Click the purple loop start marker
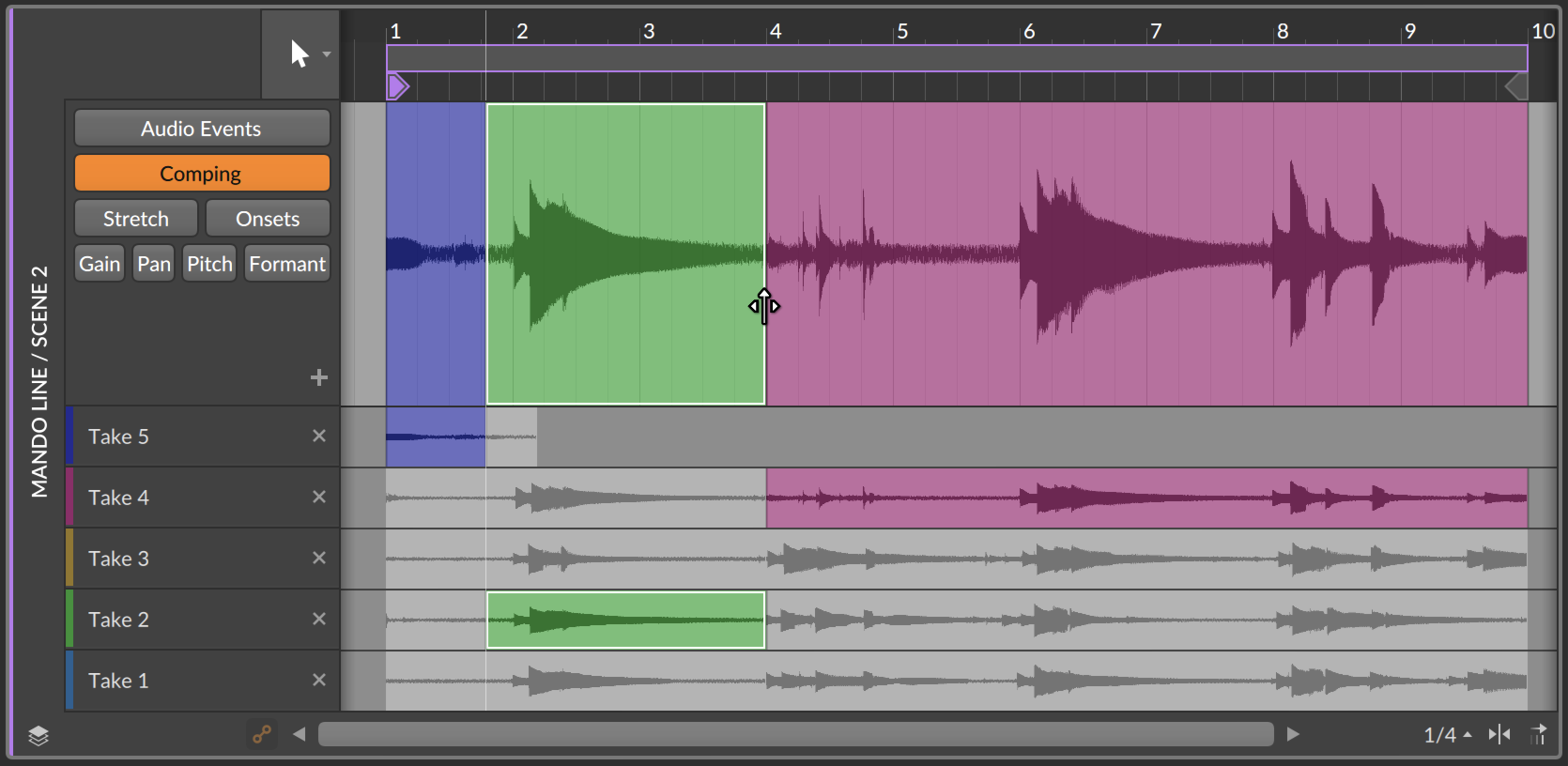The image size is (1568, 766). (397, 87)
